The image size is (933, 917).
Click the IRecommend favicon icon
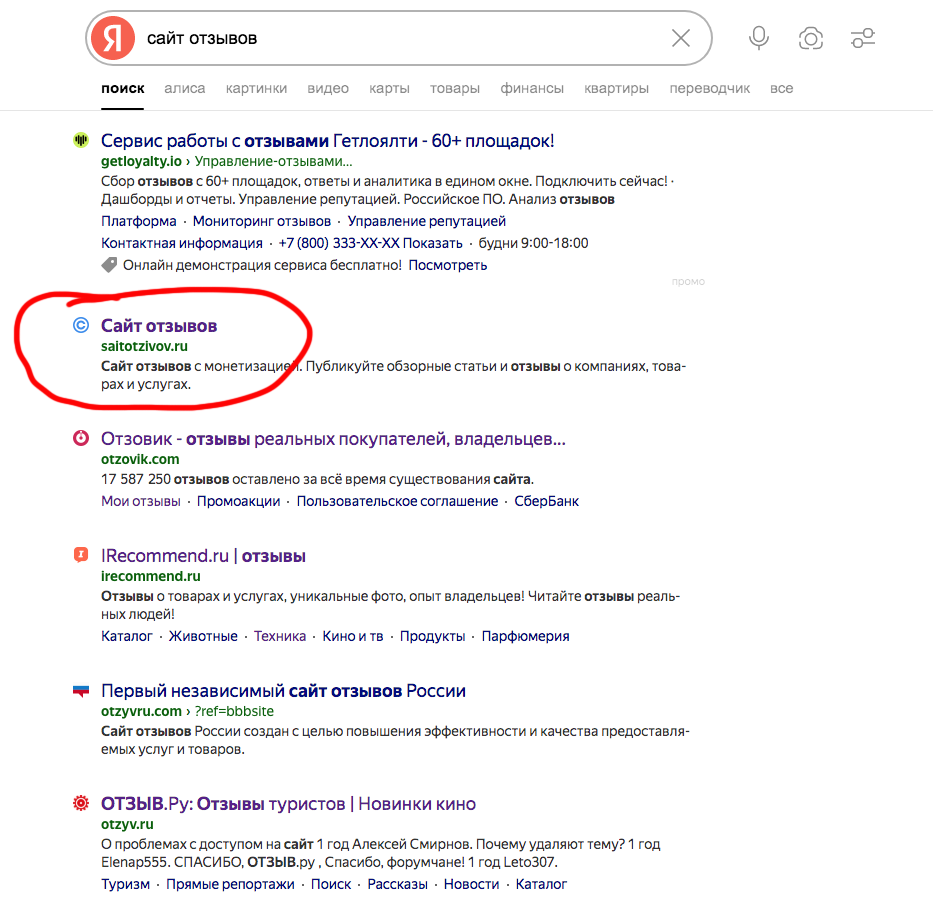pyautogui.click(x=81, y=555)
